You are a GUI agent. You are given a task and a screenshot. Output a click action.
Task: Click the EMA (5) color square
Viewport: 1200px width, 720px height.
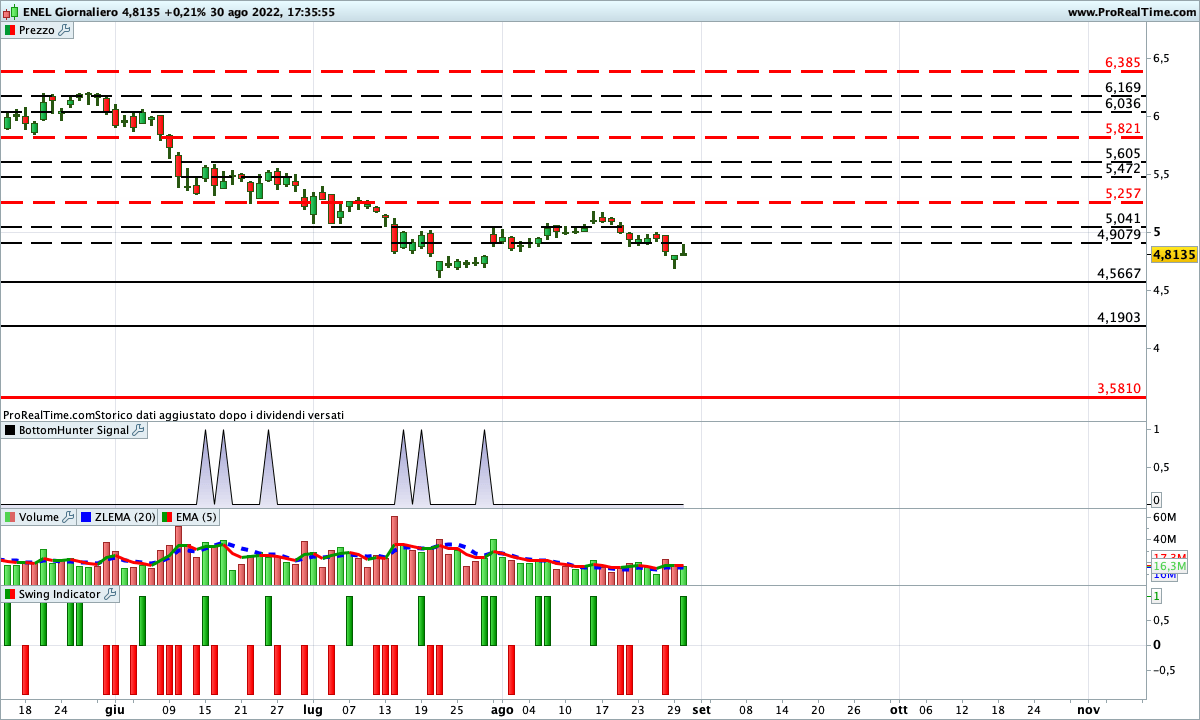point(167,517)
